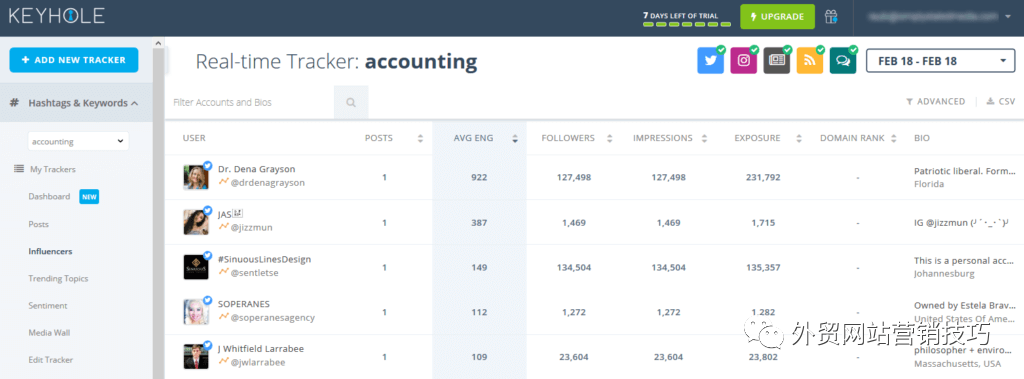Collapse the Hashtags & Keywords section
The height and width of the screenshot is (379, 1024).
(x=77, y=103)
